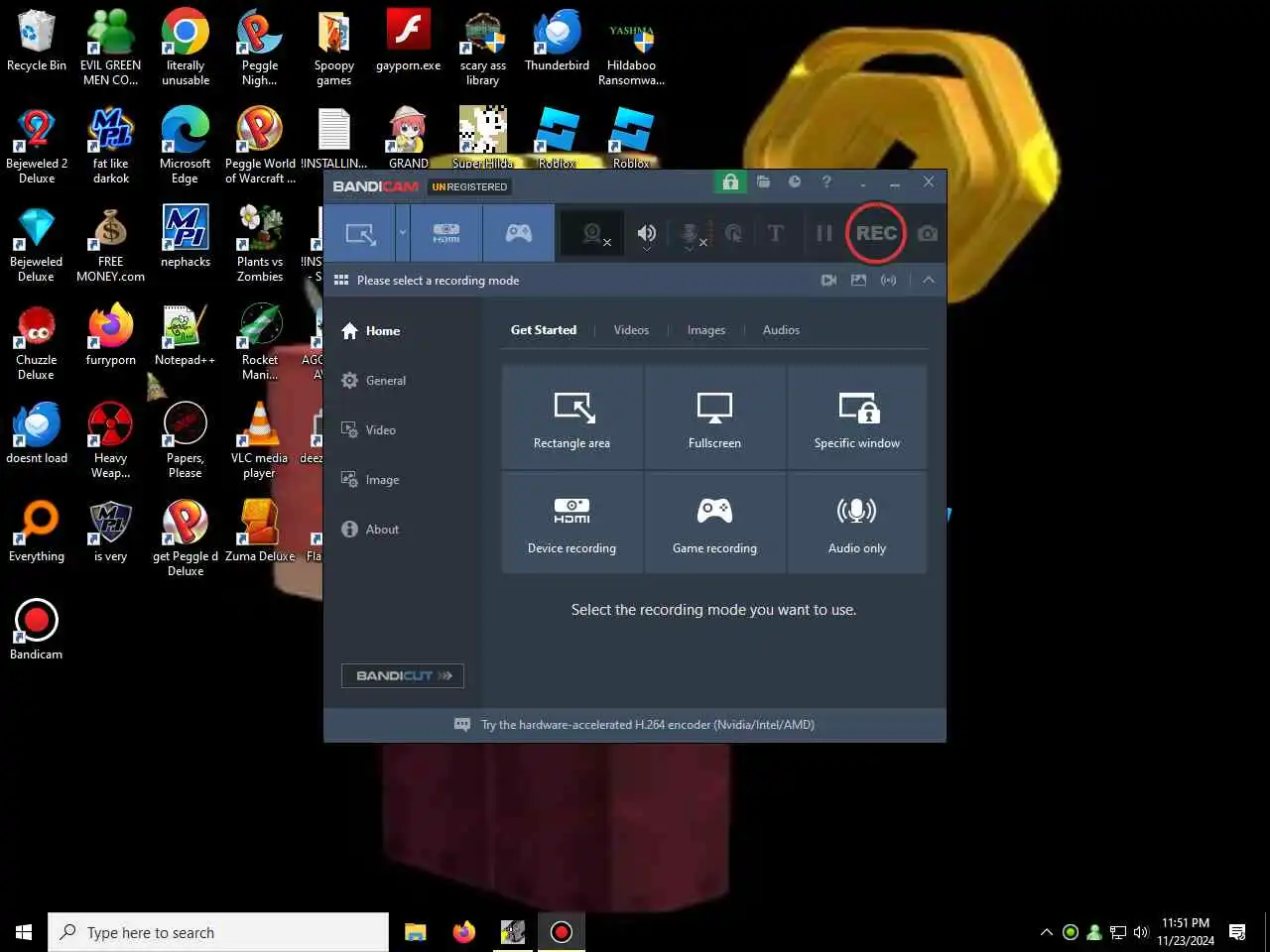Click the Windows Start button
The image size is (1270, 952).
coord(24,932)
